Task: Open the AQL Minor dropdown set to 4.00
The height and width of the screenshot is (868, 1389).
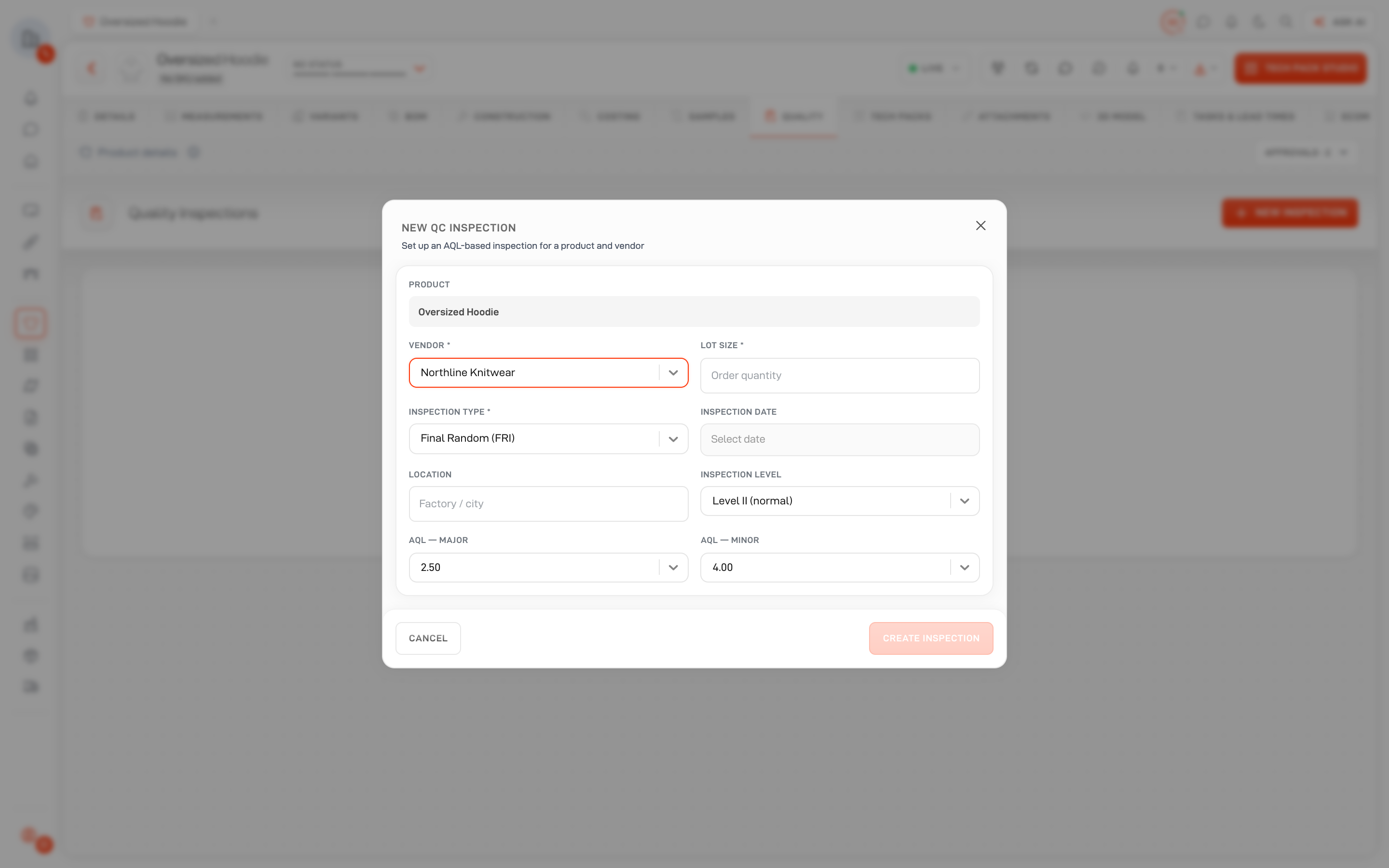Action: [840, 567]
